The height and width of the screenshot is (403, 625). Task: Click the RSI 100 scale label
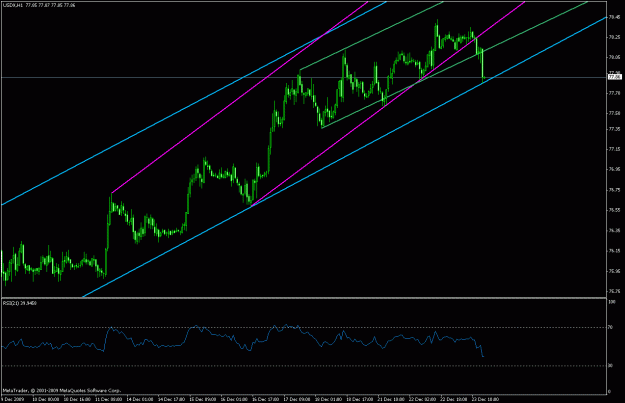[611, 302]
